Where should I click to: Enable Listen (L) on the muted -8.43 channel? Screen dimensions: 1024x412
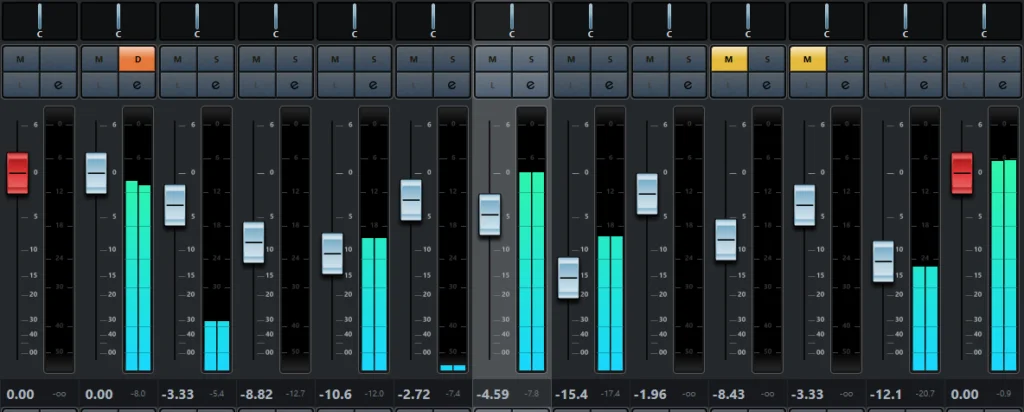[x=729, y=85]
